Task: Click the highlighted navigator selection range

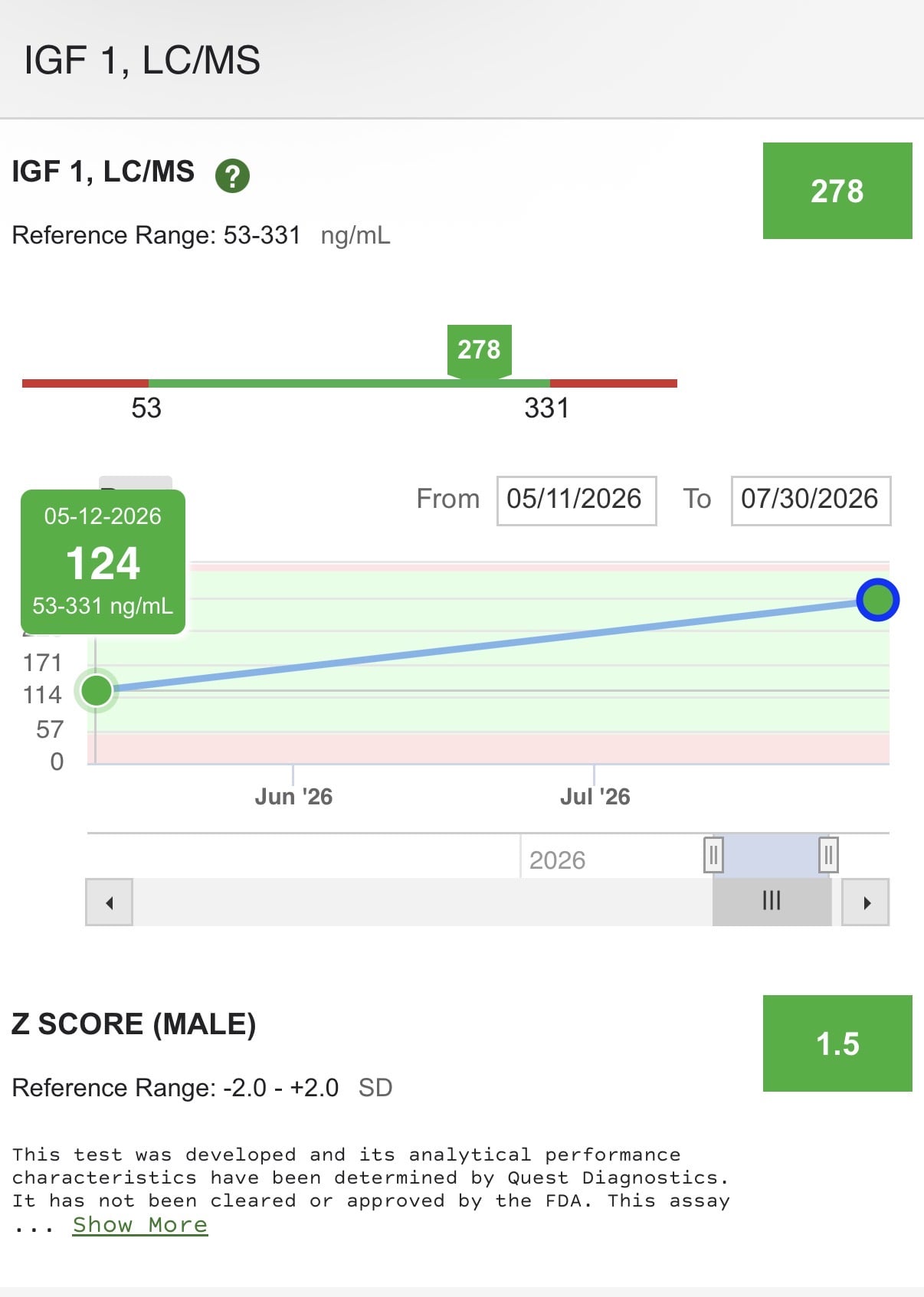Action: (771, 855)
